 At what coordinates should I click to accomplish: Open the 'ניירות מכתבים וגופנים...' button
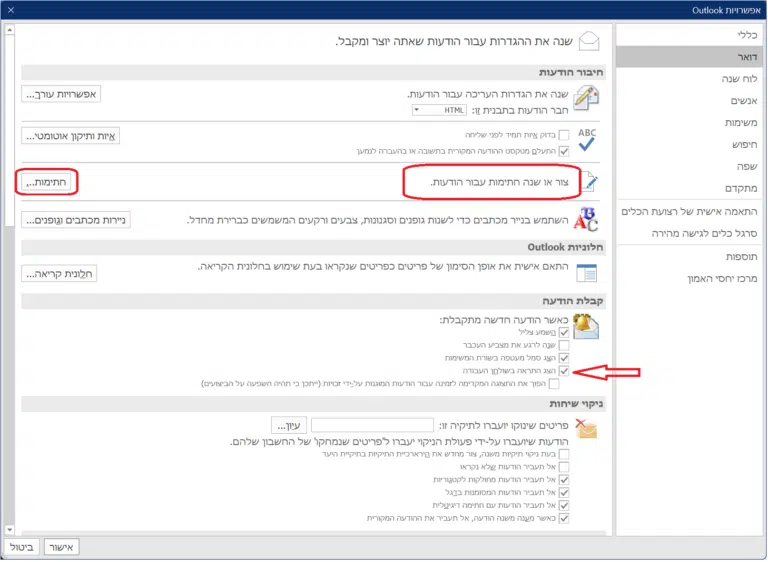tap(76, 220)
